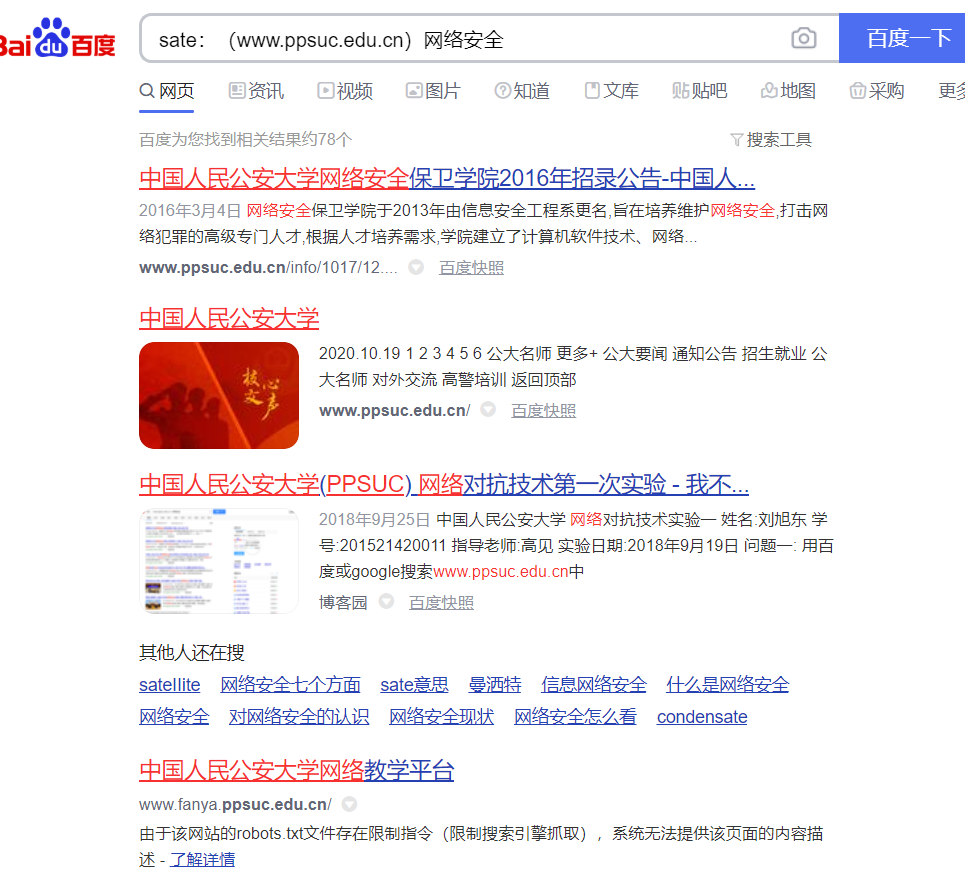Search related term 信息网络安全
Screen dimensions: 965x871
[x=594, y=685]
